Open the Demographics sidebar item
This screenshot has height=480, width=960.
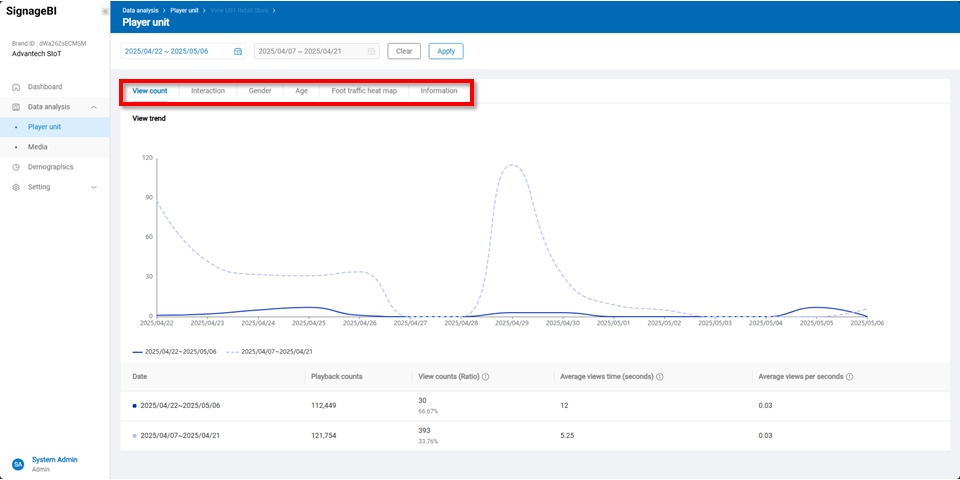click(50, 167)
